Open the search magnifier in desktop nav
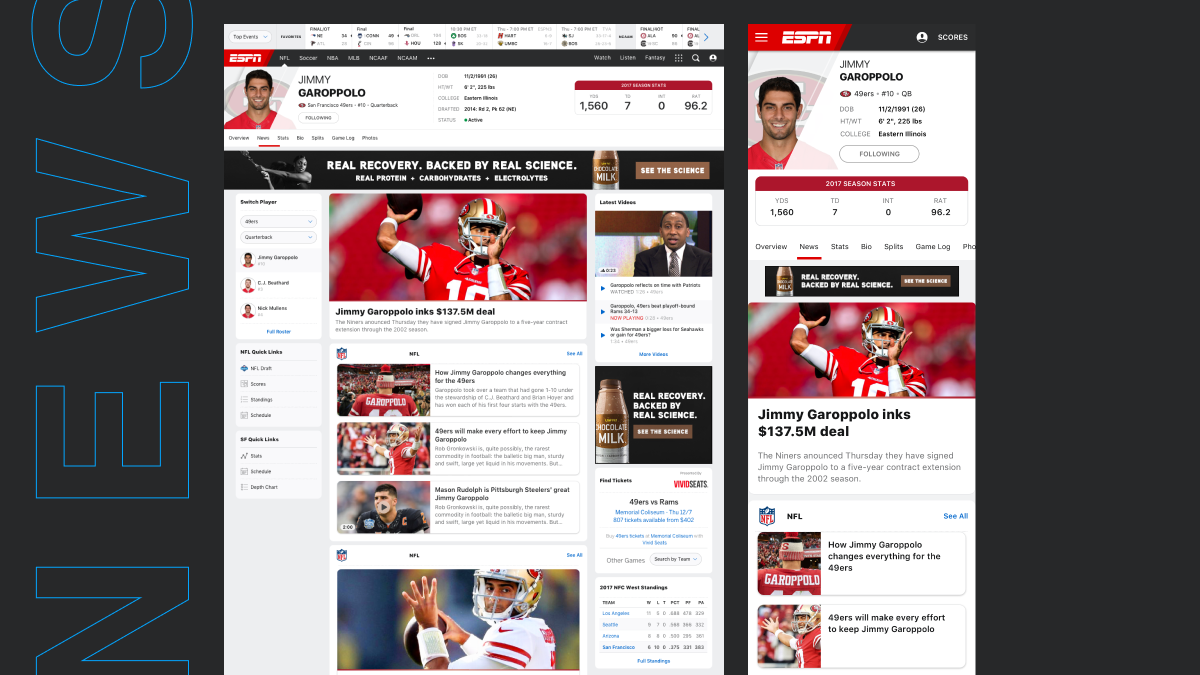The width and height of the screenshot is (1200, 675). (x=695, y=58)
